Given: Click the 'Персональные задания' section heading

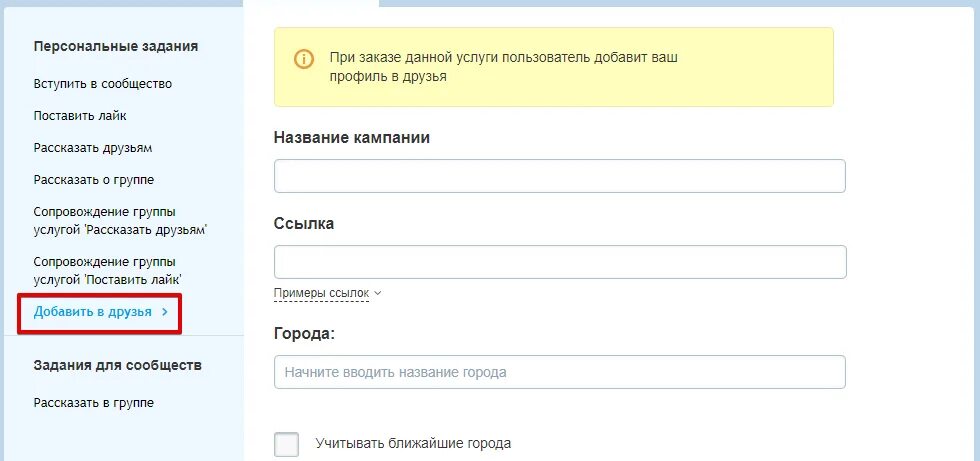Looking at the screenshot, I should 116,46.
